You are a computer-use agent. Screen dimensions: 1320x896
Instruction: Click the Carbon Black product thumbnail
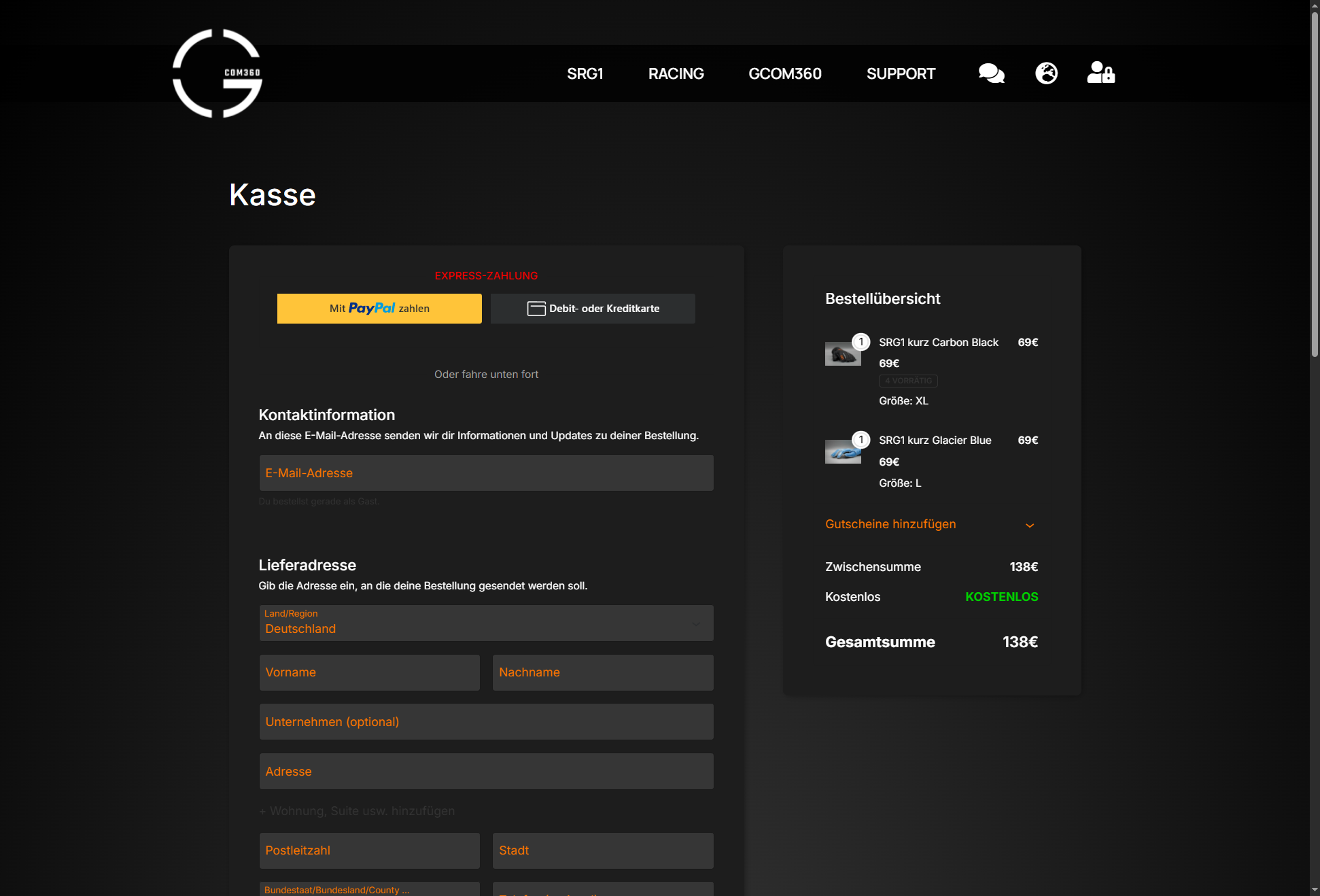(x=843, y=354)
